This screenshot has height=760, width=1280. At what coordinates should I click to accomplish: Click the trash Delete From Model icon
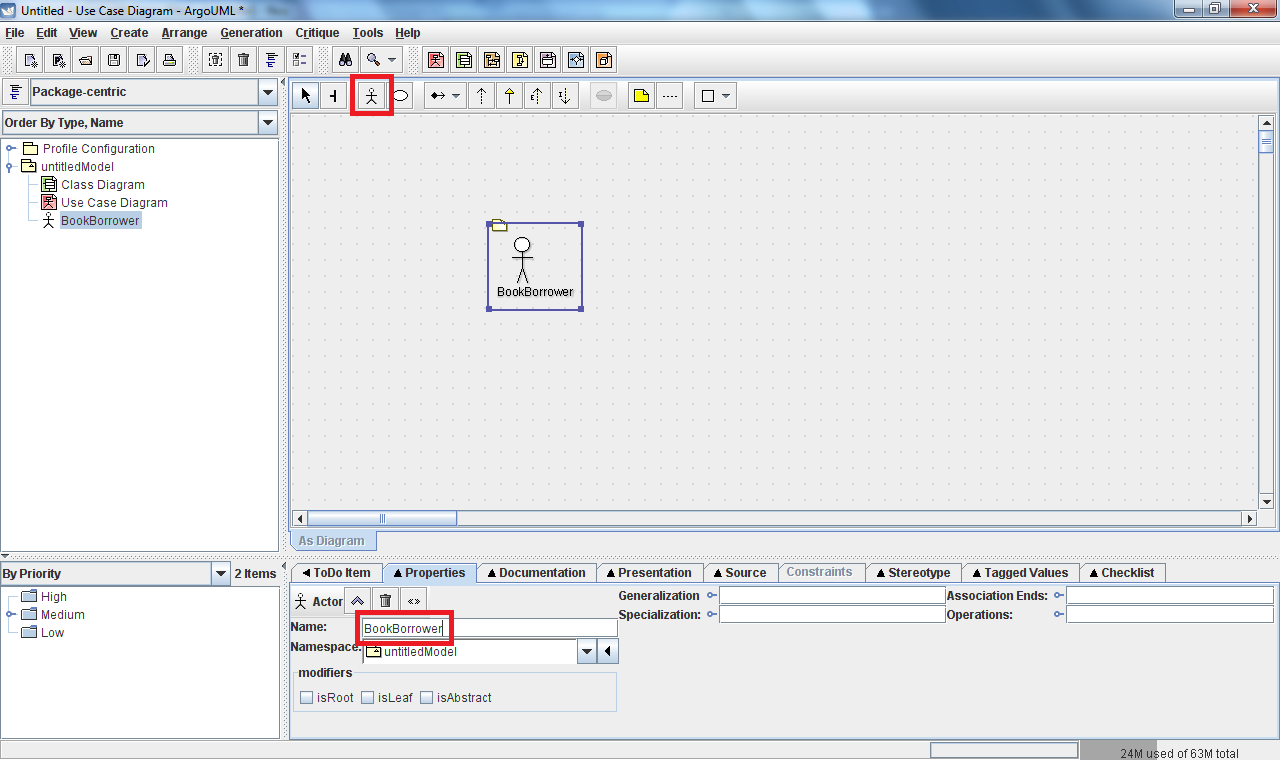[243, 60]
